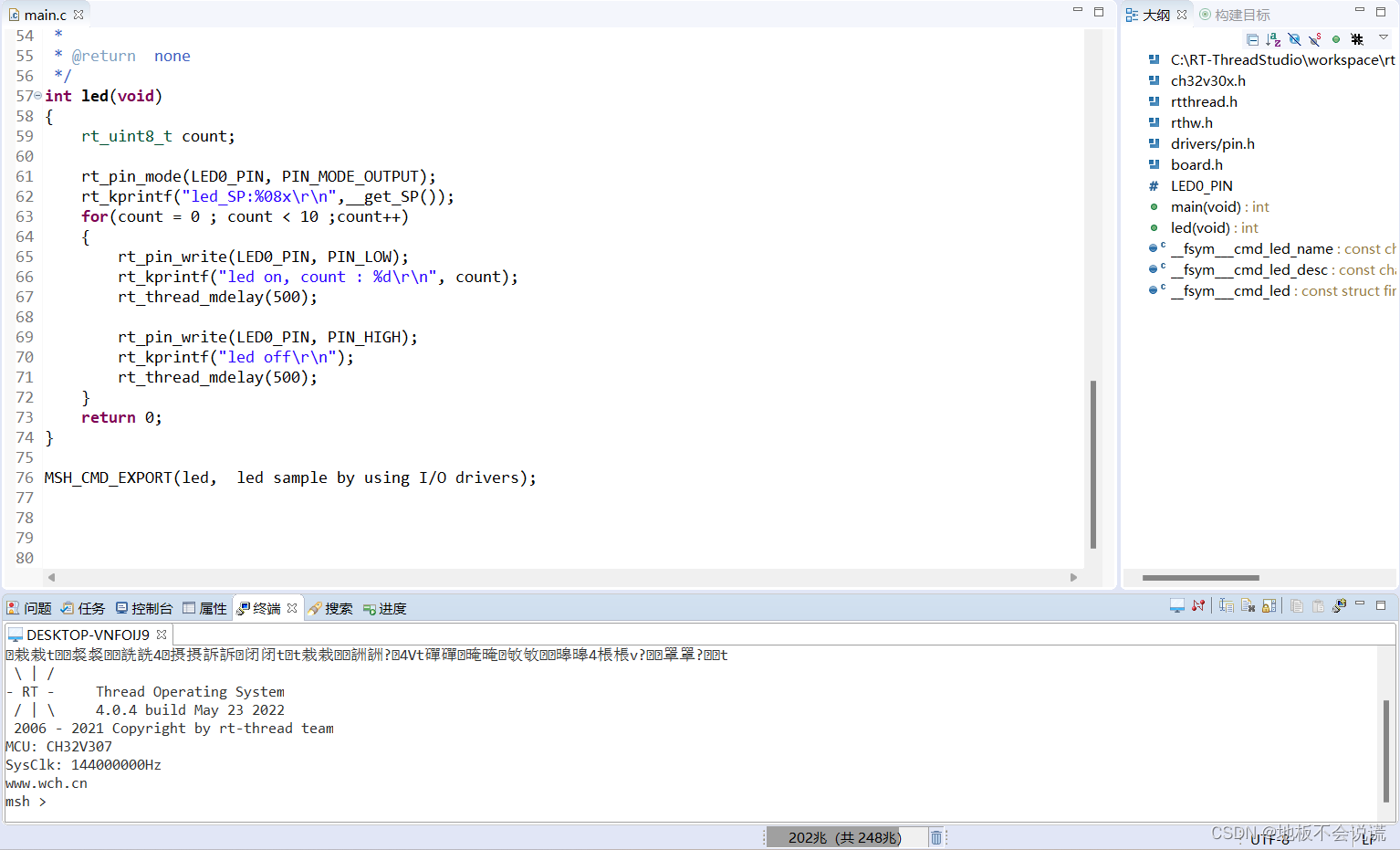Click the editor horizontal scroll left arrow

pos(52,577)
